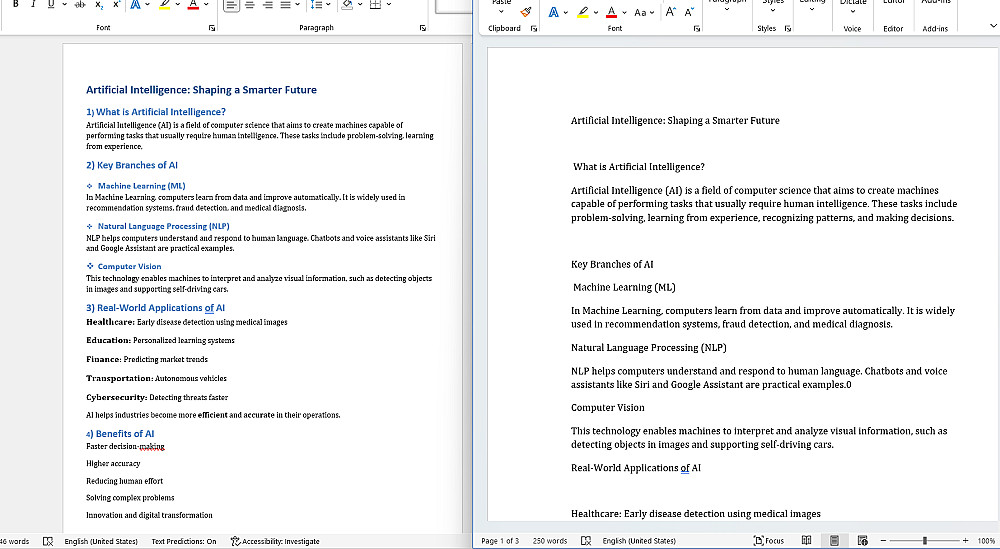Viewport: 1000px width, 549px height.
Task: Open font color dropdown in left window
Action: point(205,4)
